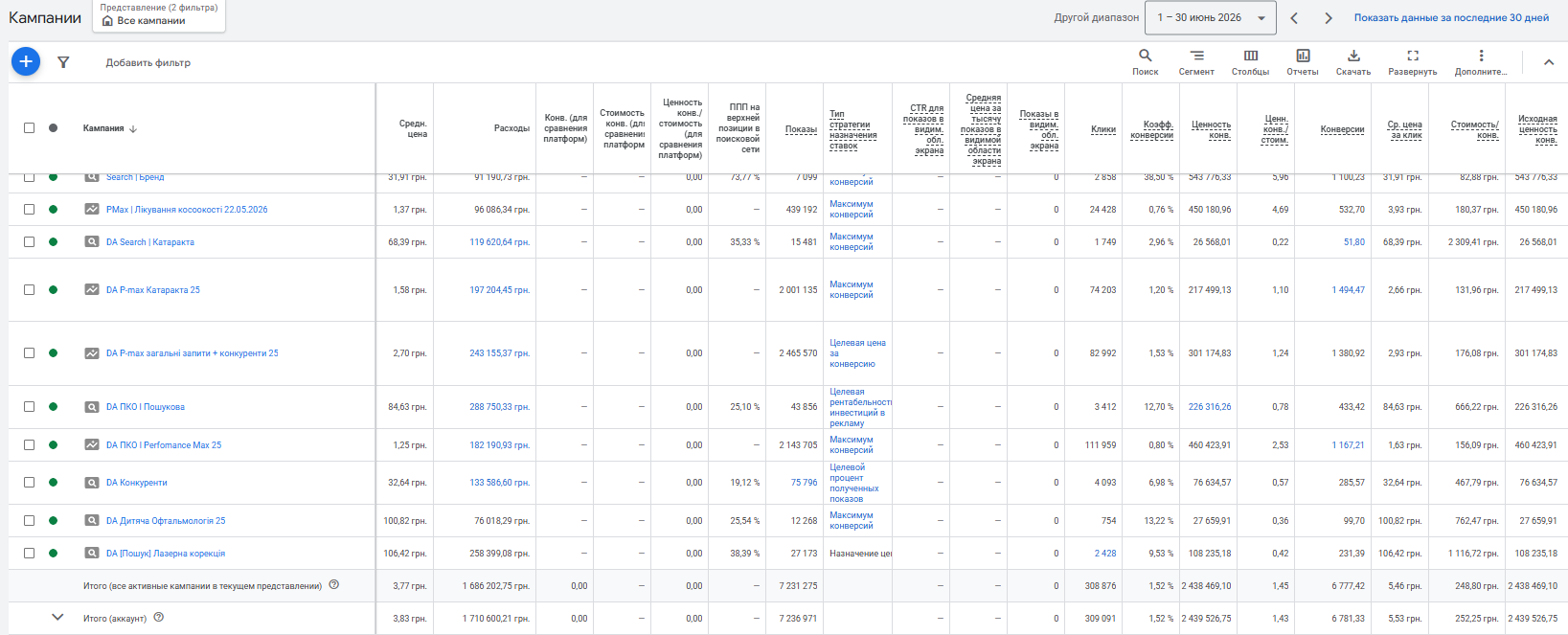Click Целевой процент полученных показов strategy

(854, 483)
